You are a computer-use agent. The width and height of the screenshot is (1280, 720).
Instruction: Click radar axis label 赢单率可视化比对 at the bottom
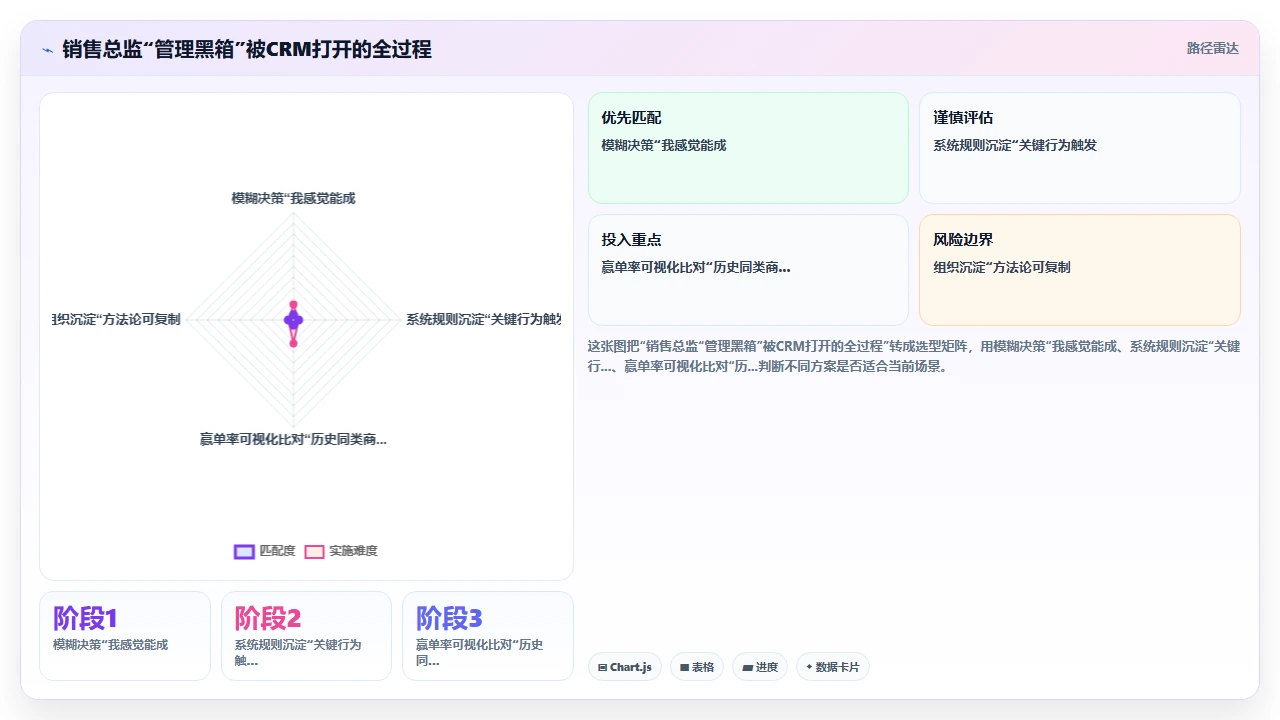point(293,439)
